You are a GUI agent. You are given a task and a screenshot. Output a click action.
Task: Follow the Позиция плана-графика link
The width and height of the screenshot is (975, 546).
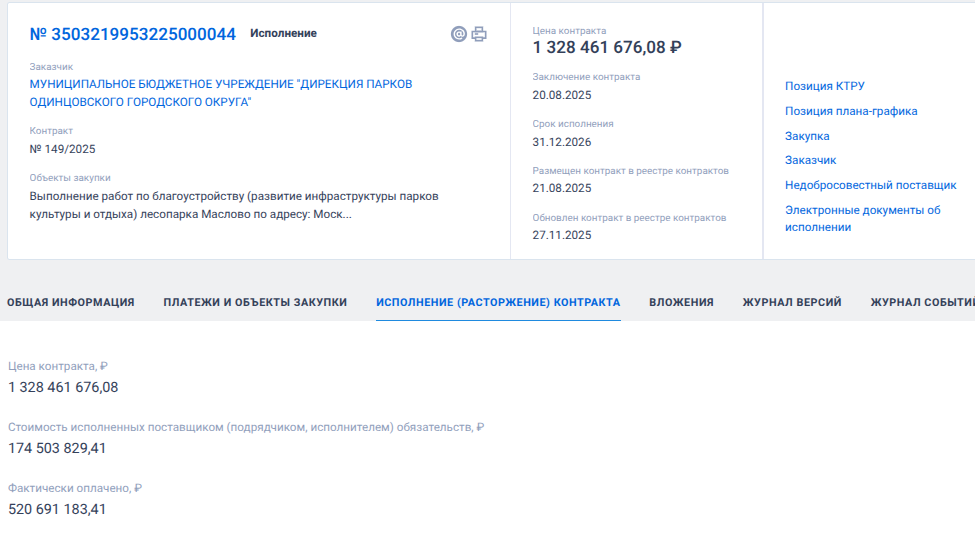coord(850,111)
